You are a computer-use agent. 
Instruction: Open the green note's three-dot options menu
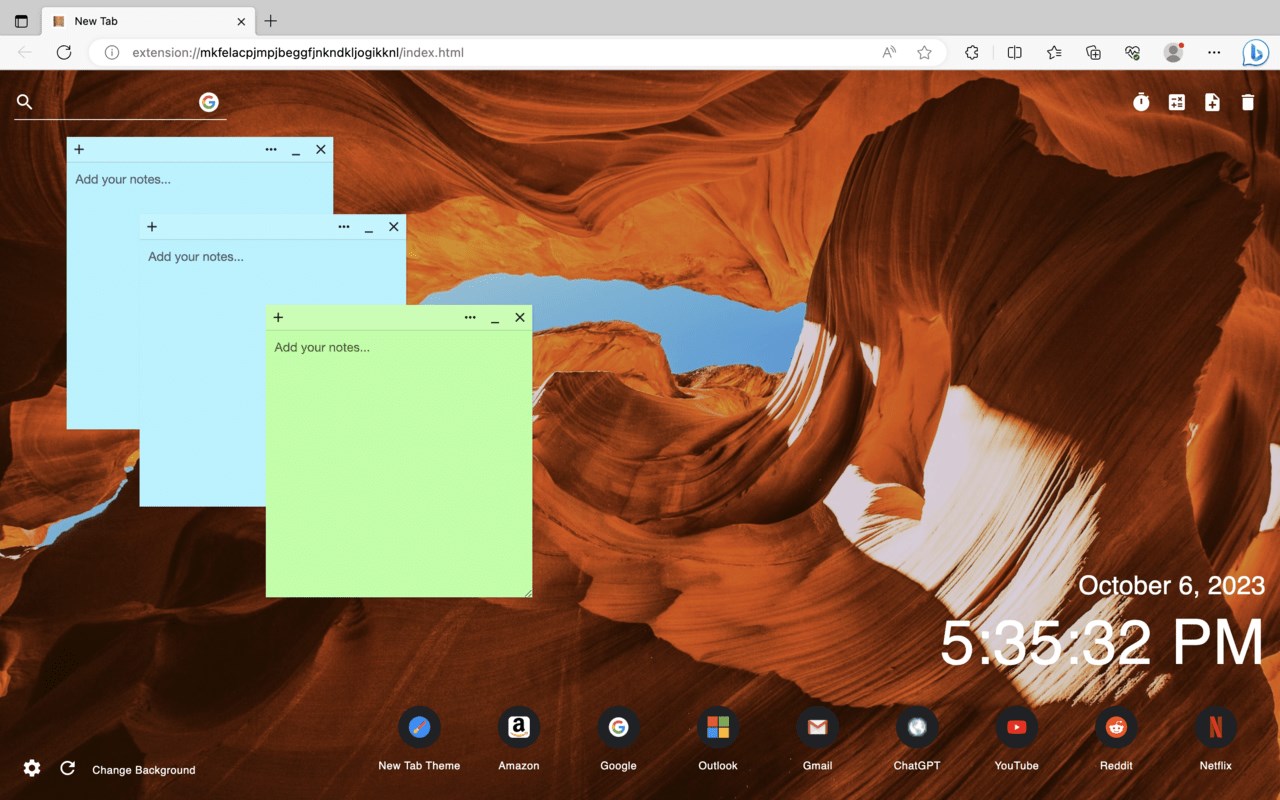pos(470,317)
